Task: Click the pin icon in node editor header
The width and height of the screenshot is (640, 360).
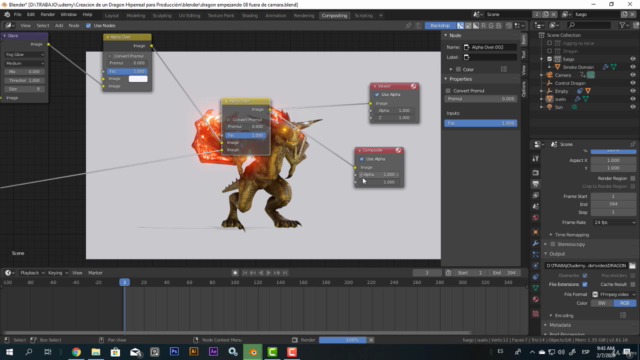Action: [x=408, y=25]
